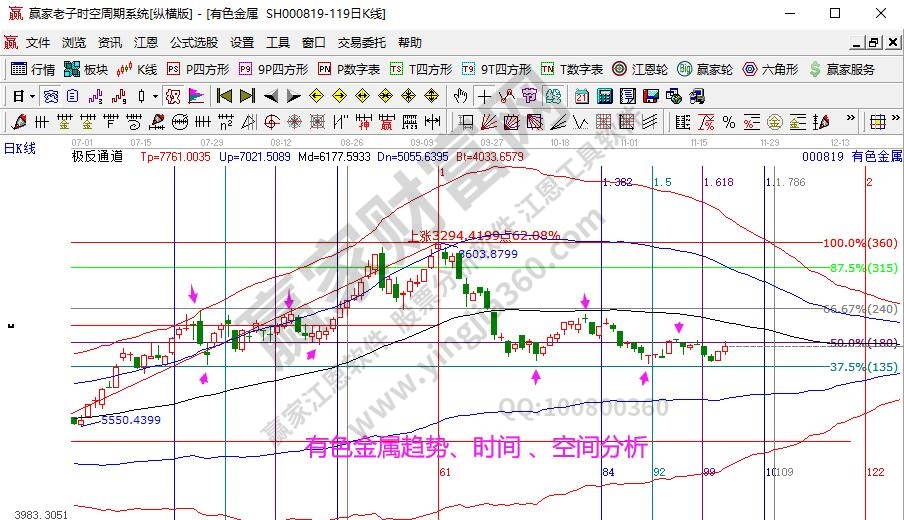Screen dimensions: 904x520
Task: Click the save floppy disk icon
Action: pos(650,96)
